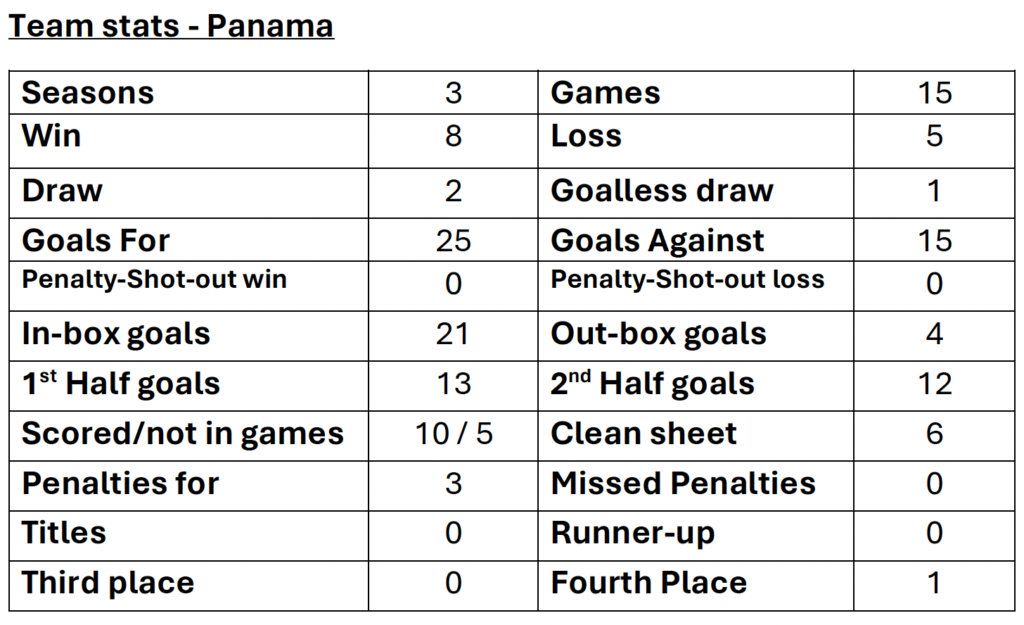Click the Penalty-Shot-out loss value 0
The height and width of the screenshot is (625, 1024).
[x=935, y=283]
